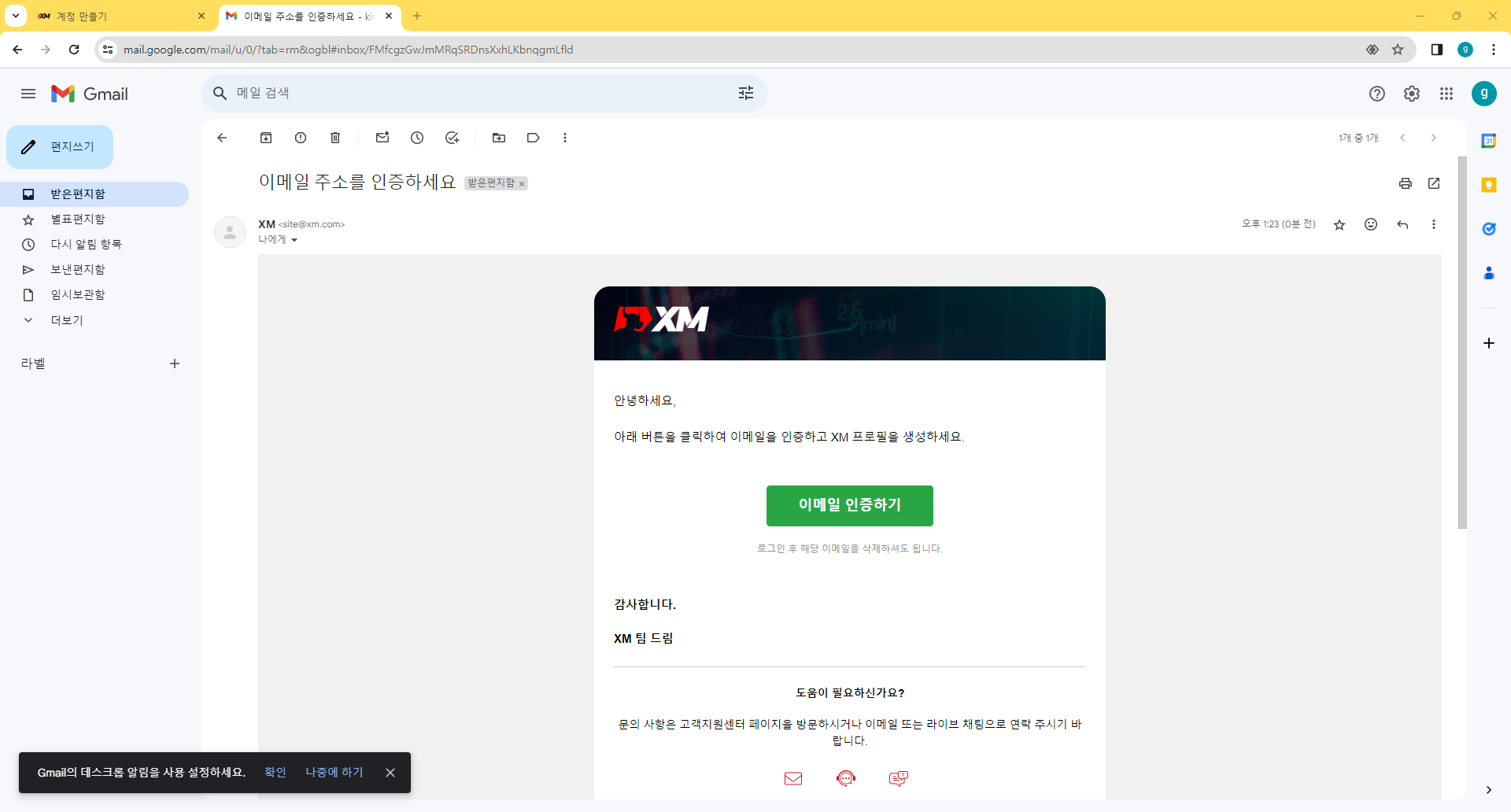Viewport: 1511px width, 812px height.
Task: Open more options for this message
Action: (1434, 224)
